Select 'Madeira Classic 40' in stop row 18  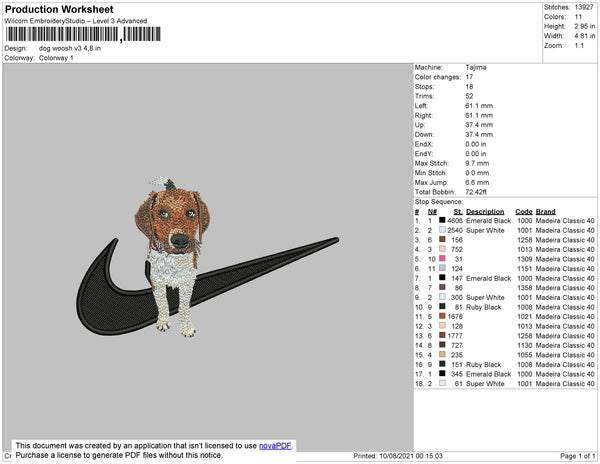tap(565, 383)
